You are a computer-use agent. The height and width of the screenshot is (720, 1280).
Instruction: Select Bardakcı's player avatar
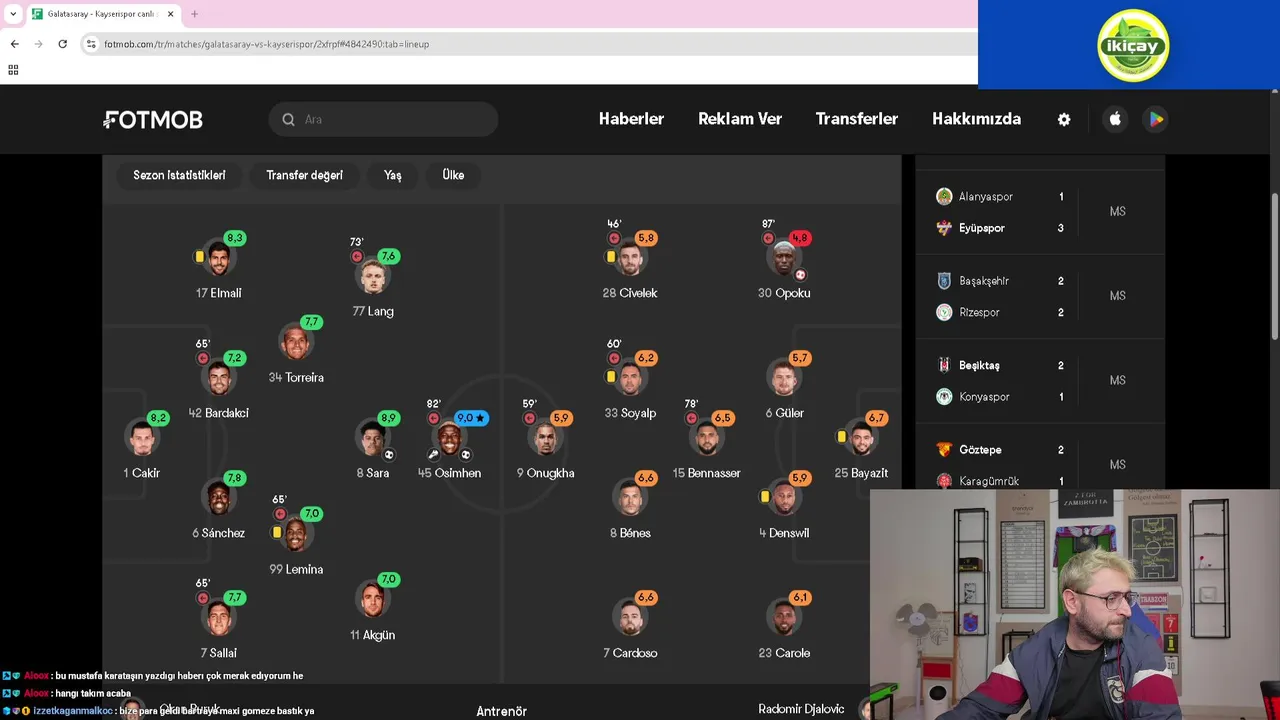[x=218, y=378]
